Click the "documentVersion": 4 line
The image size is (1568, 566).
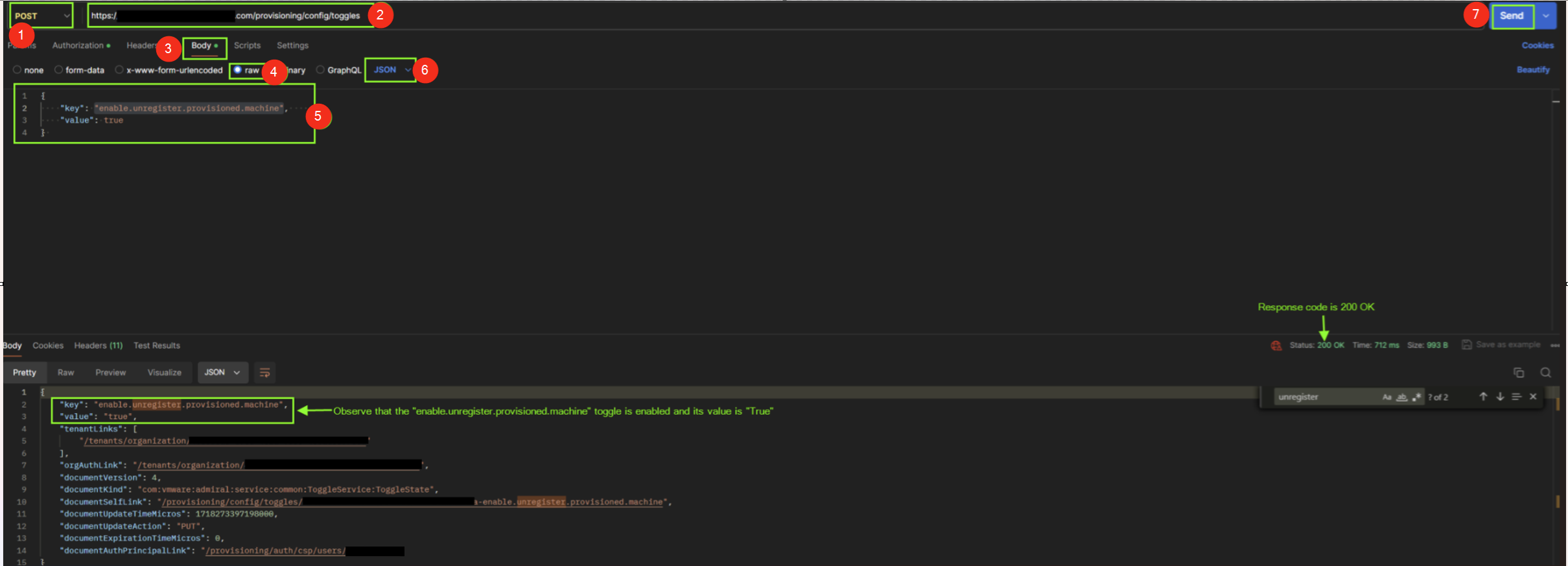point(110,478)
